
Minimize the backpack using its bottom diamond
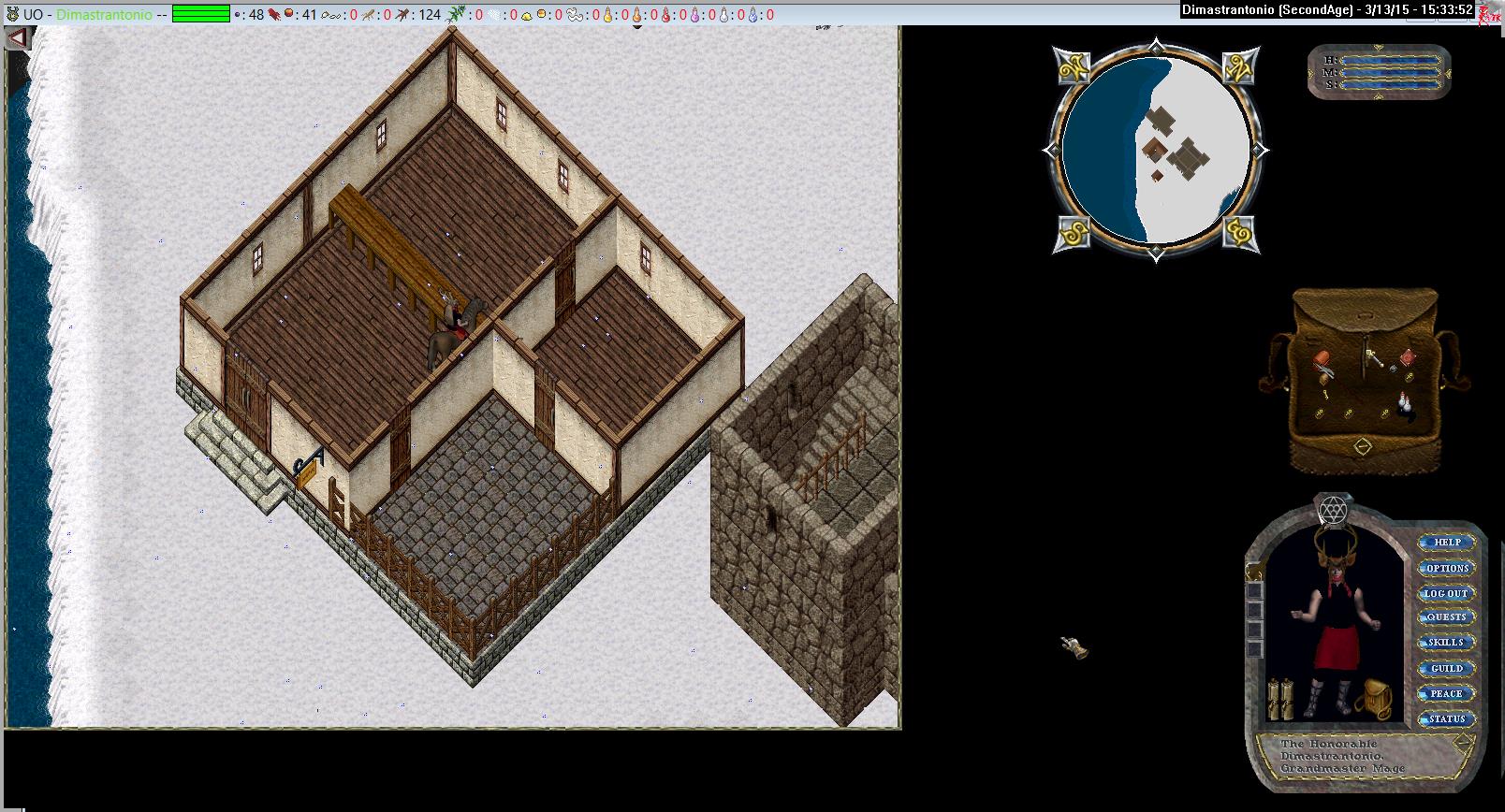click(1363, 446)
